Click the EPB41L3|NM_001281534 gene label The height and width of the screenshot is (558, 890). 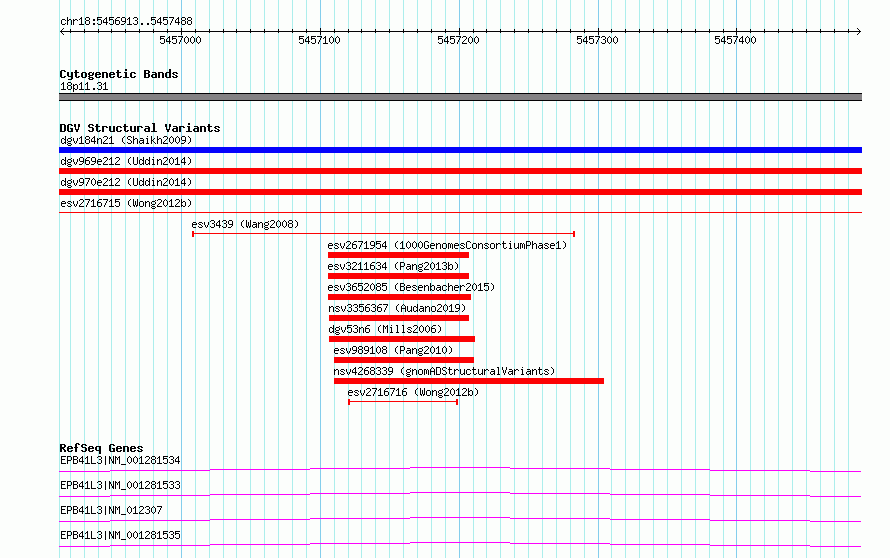click(120, 460)
